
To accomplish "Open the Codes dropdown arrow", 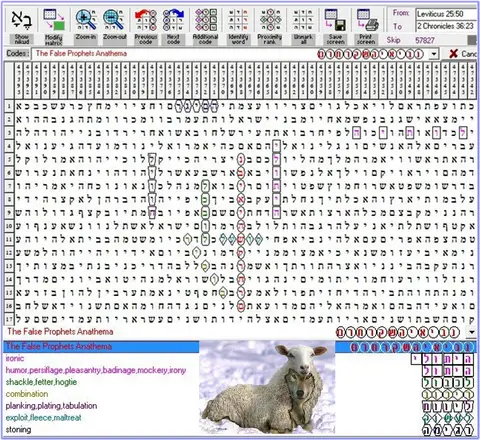I will point(433,54).
